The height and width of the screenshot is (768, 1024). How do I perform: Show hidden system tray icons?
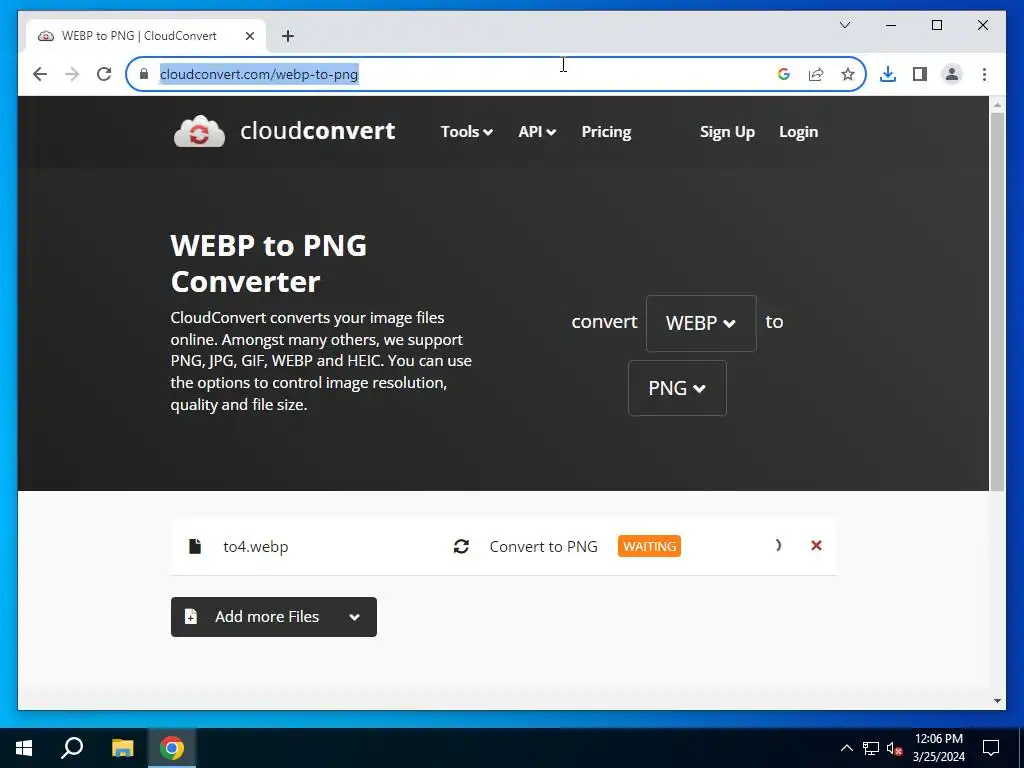coord(846,748)
